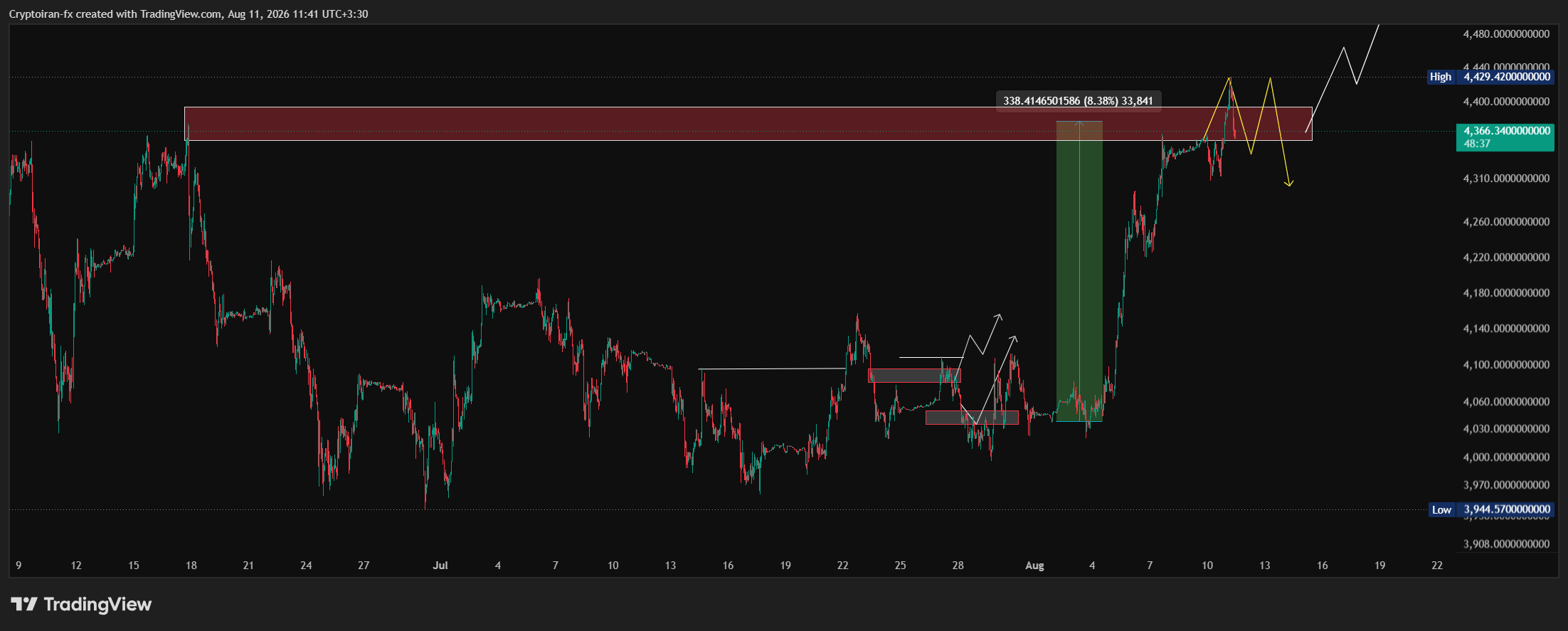
Task: Click the 4,140.0000000000 price axis label
Action: tap(1506, 329)
